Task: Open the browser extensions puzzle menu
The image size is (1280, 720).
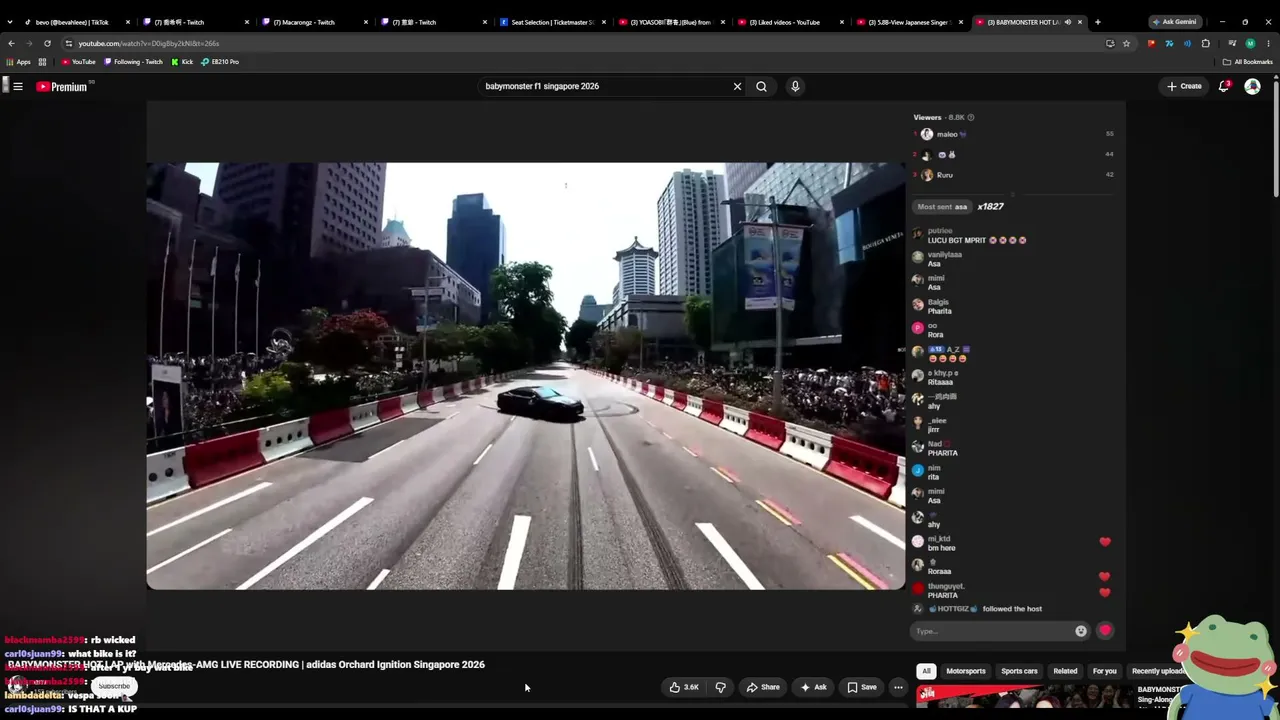Action: point(1205,43)
